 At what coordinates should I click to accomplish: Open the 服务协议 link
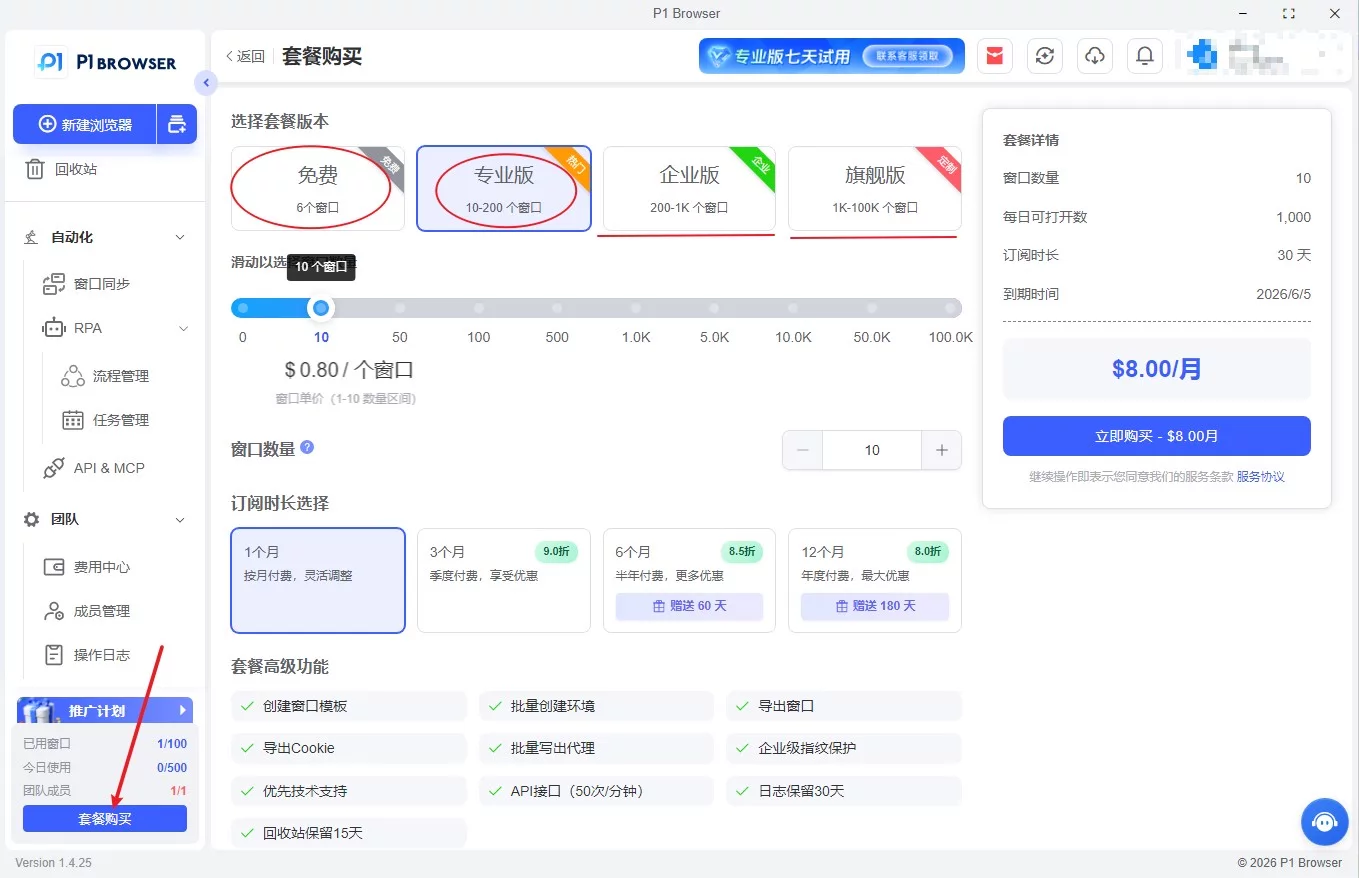1260,477
